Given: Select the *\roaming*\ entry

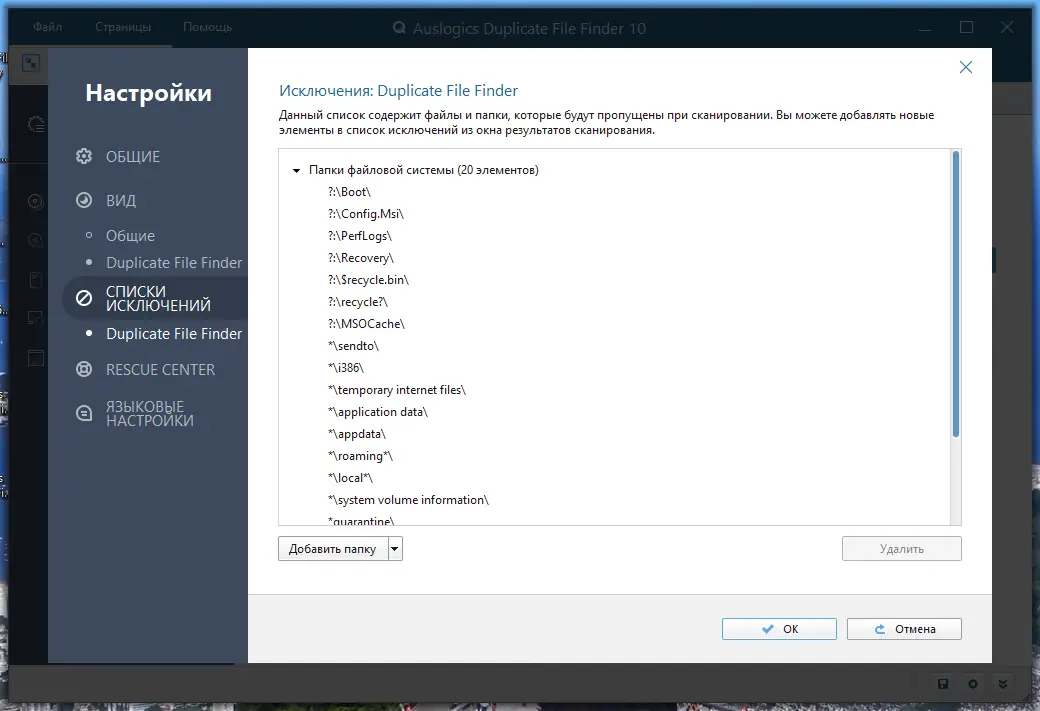Looking at the screenshot, I should point(360,456).
